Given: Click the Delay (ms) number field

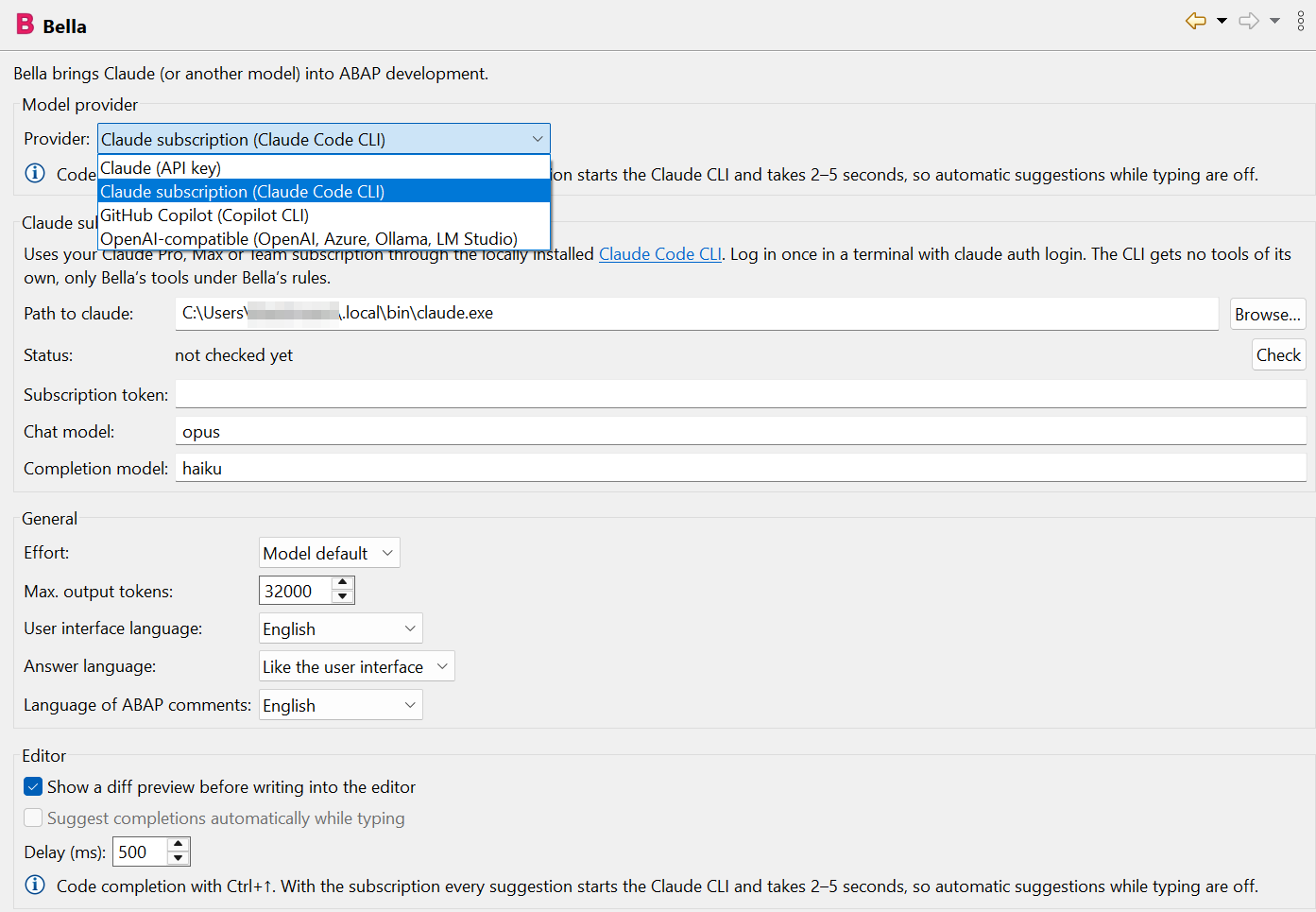Looking at the screenshot, I should click(x=140, y=852).
